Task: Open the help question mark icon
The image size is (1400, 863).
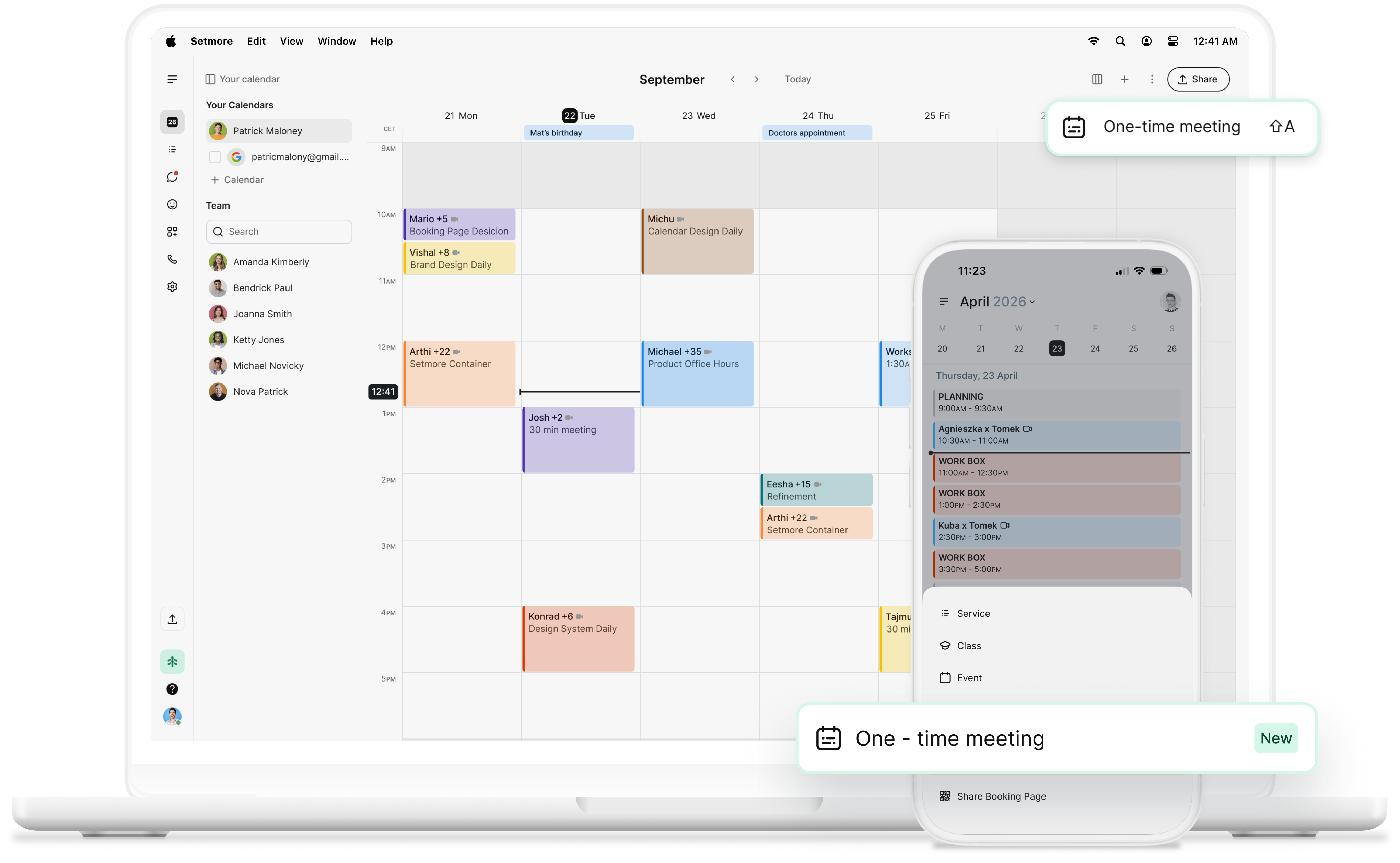Action: point(172,689)
